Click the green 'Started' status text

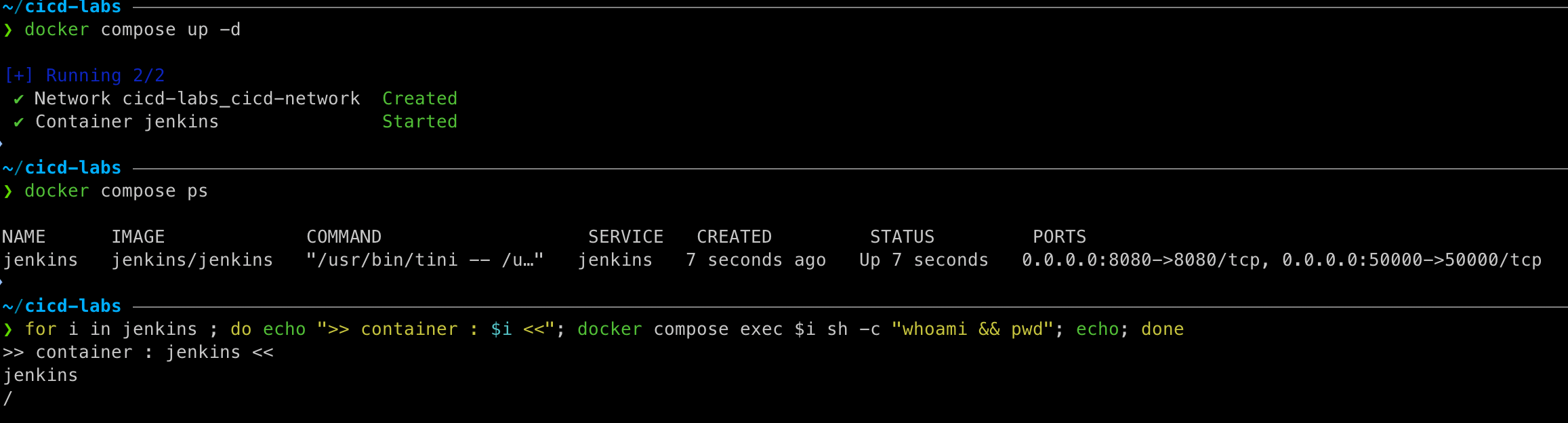point(419,122)
